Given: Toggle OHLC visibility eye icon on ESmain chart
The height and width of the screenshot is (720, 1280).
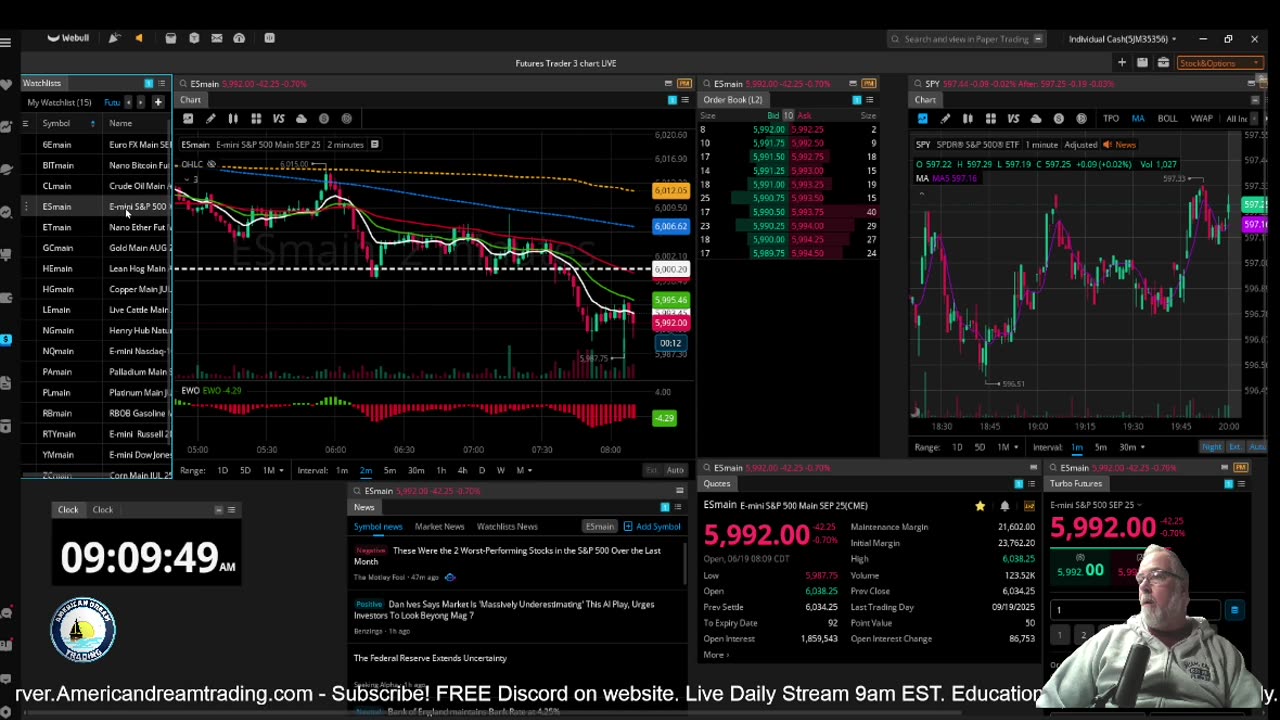Looking at the screenshot, I should 211,164.
